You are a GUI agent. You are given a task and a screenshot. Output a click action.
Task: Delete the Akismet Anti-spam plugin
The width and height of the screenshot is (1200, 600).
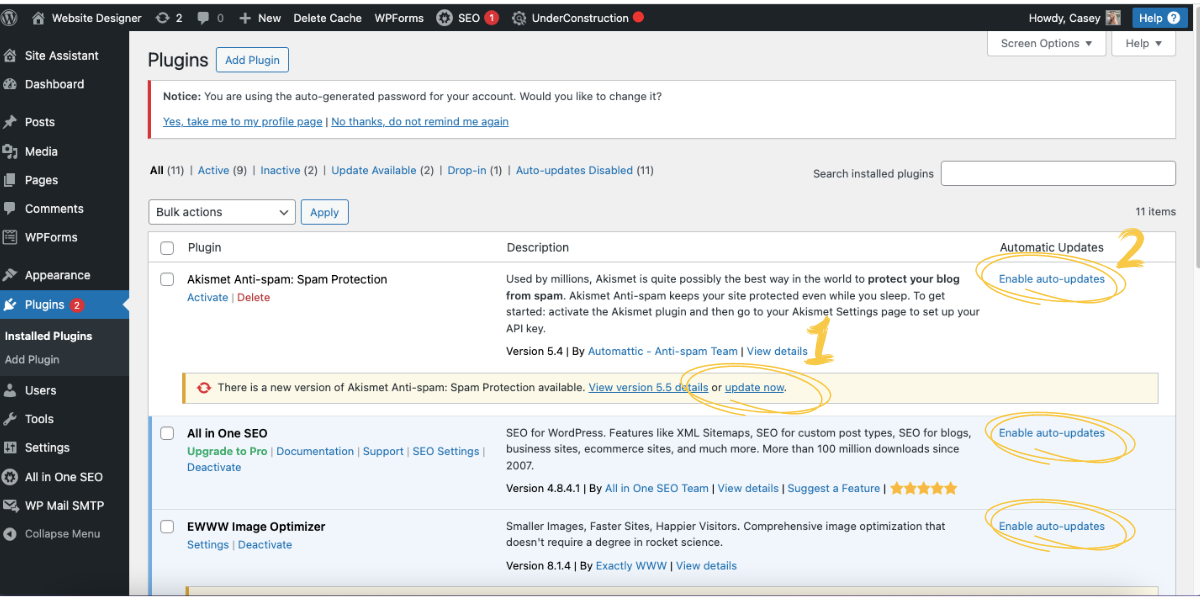(x=253, y=298)
